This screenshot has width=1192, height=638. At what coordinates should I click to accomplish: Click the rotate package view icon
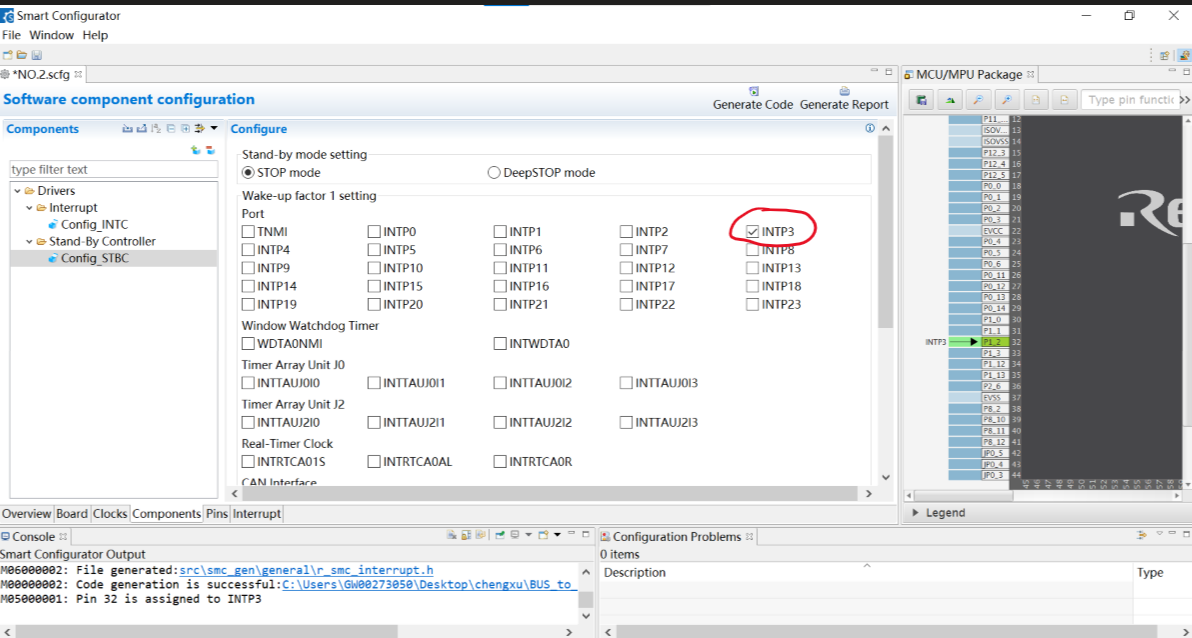(x=949, y=100)
